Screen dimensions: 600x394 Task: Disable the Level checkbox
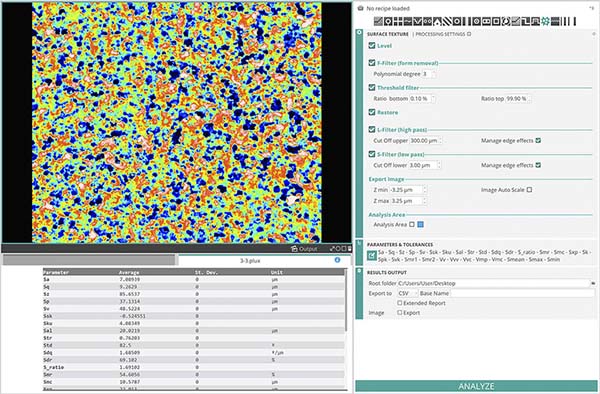[x=372, y=46]
